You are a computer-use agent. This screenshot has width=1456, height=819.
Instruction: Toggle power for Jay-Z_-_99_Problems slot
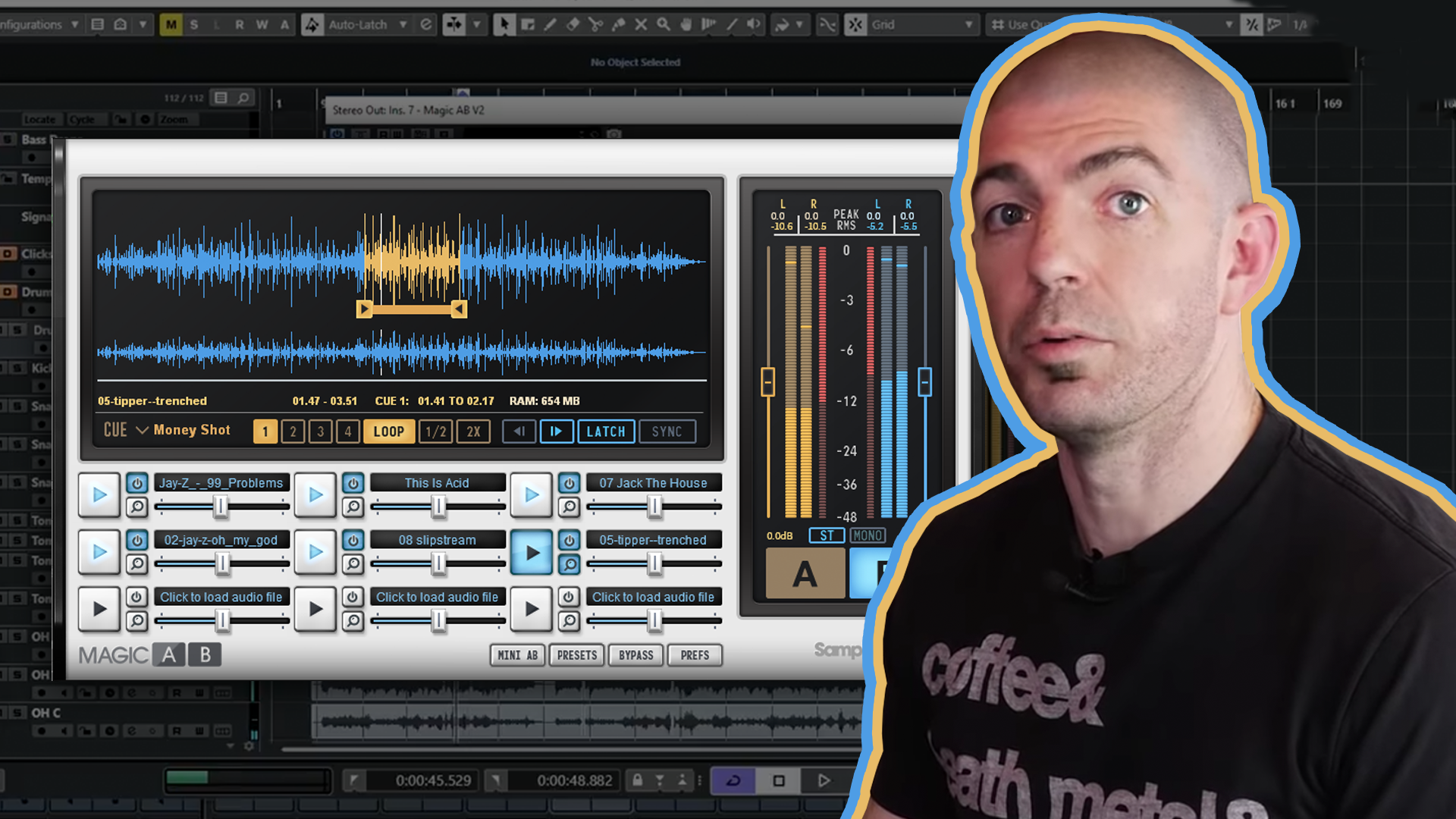click(x=136, y=483)
